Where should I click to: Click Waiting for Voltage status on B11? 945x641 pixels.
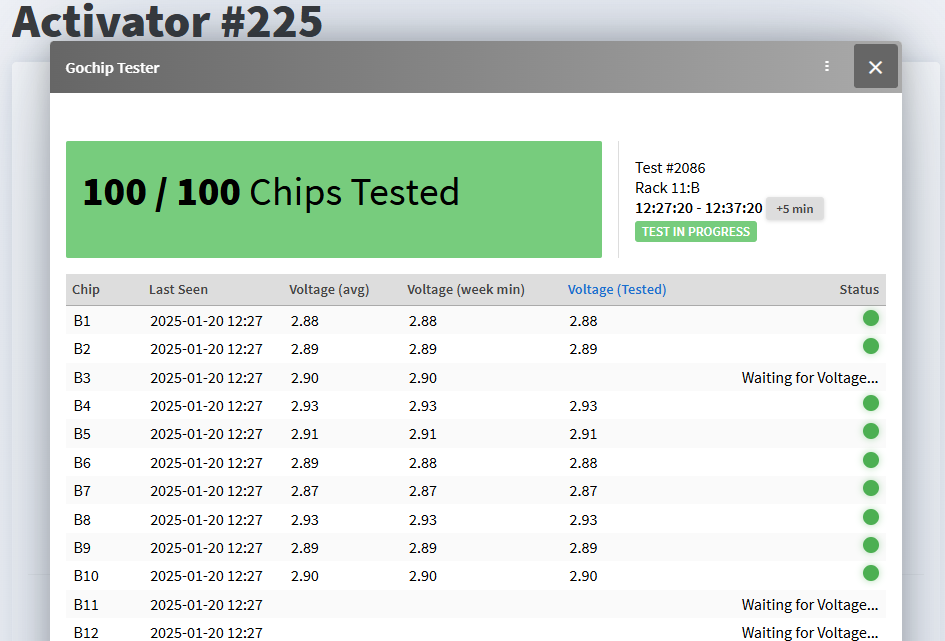pyautogui.click(x=809, y=605)
